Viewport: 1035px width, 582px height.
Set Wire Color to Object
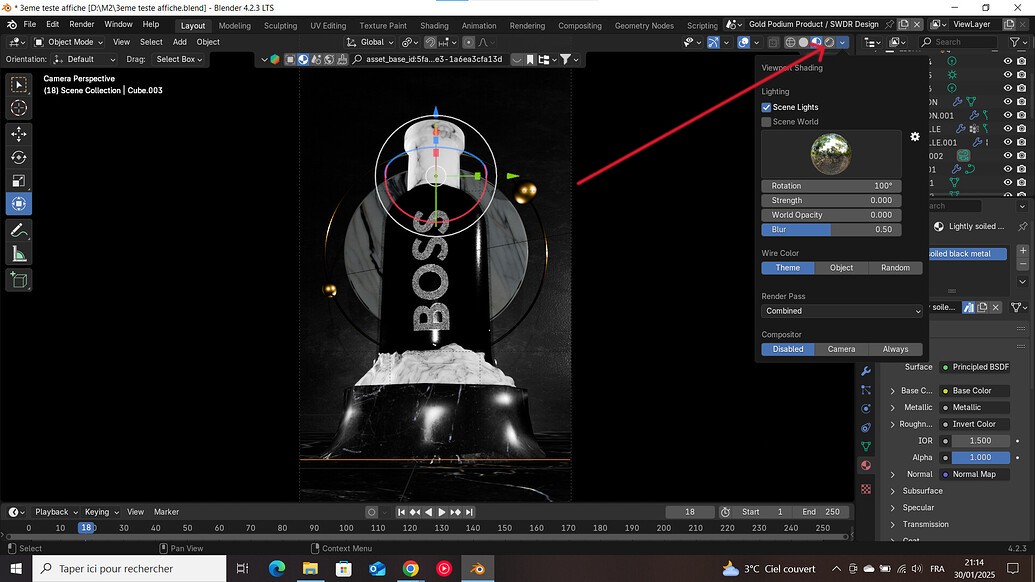coord(841,268)
